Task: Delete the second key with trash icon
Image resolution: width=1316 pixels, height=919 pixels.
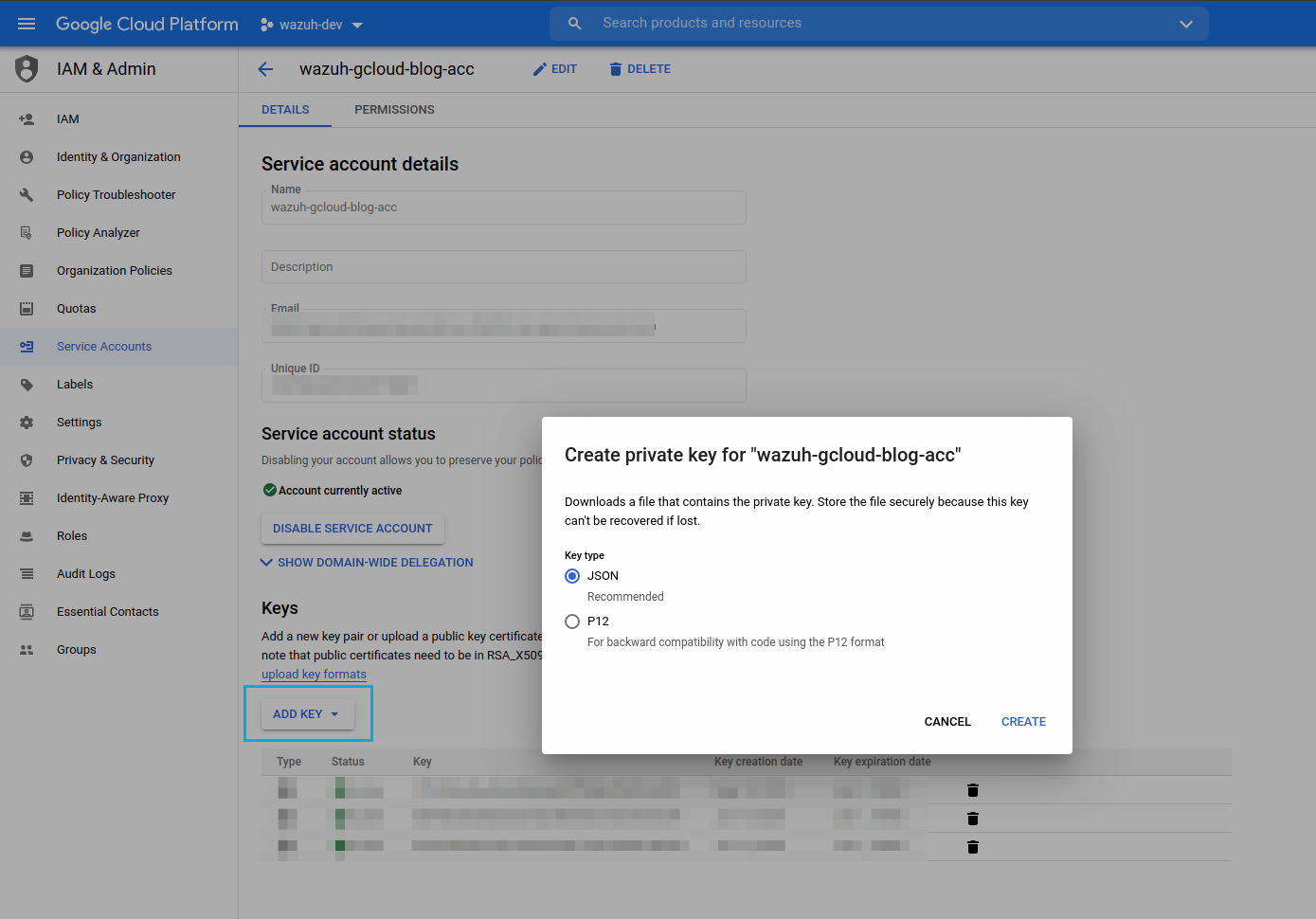Action: tap(973, 819)
